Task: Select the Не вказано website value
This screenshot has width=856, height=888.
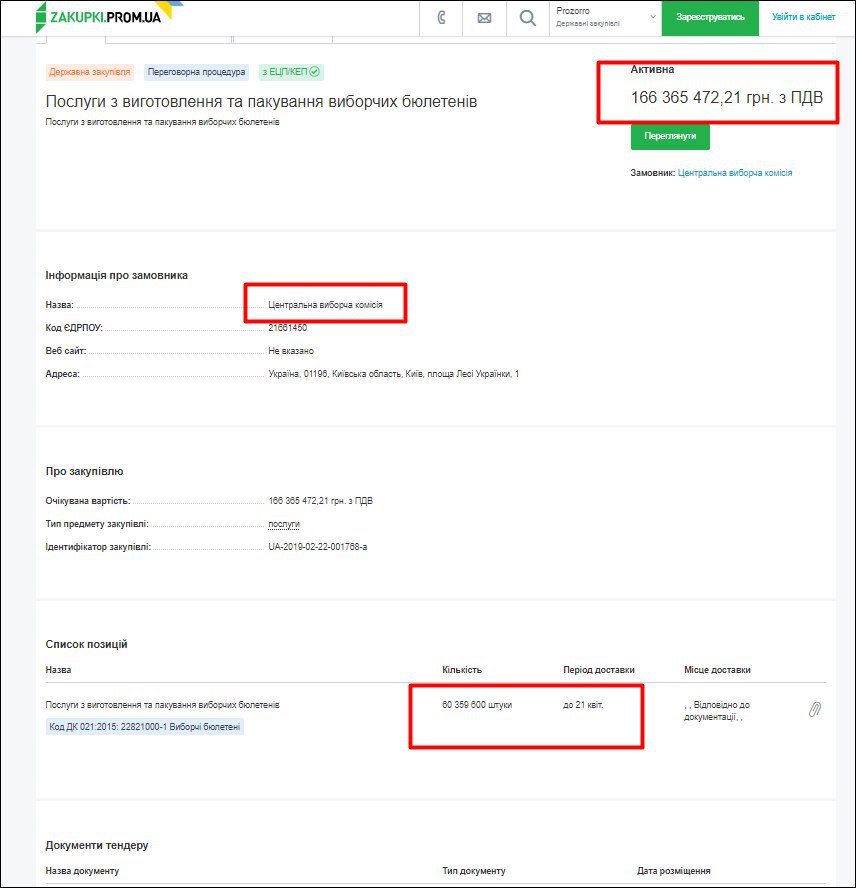Action: 291,351
